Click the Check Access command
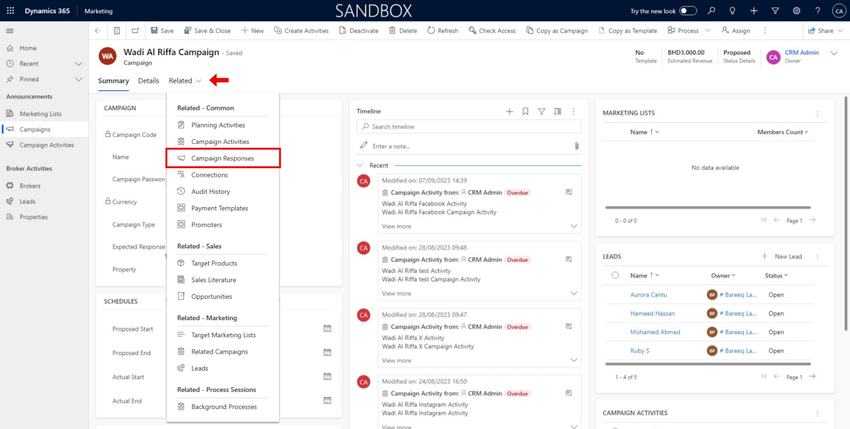The height and width of the screenshot is (429, 850). click(492, 31)
